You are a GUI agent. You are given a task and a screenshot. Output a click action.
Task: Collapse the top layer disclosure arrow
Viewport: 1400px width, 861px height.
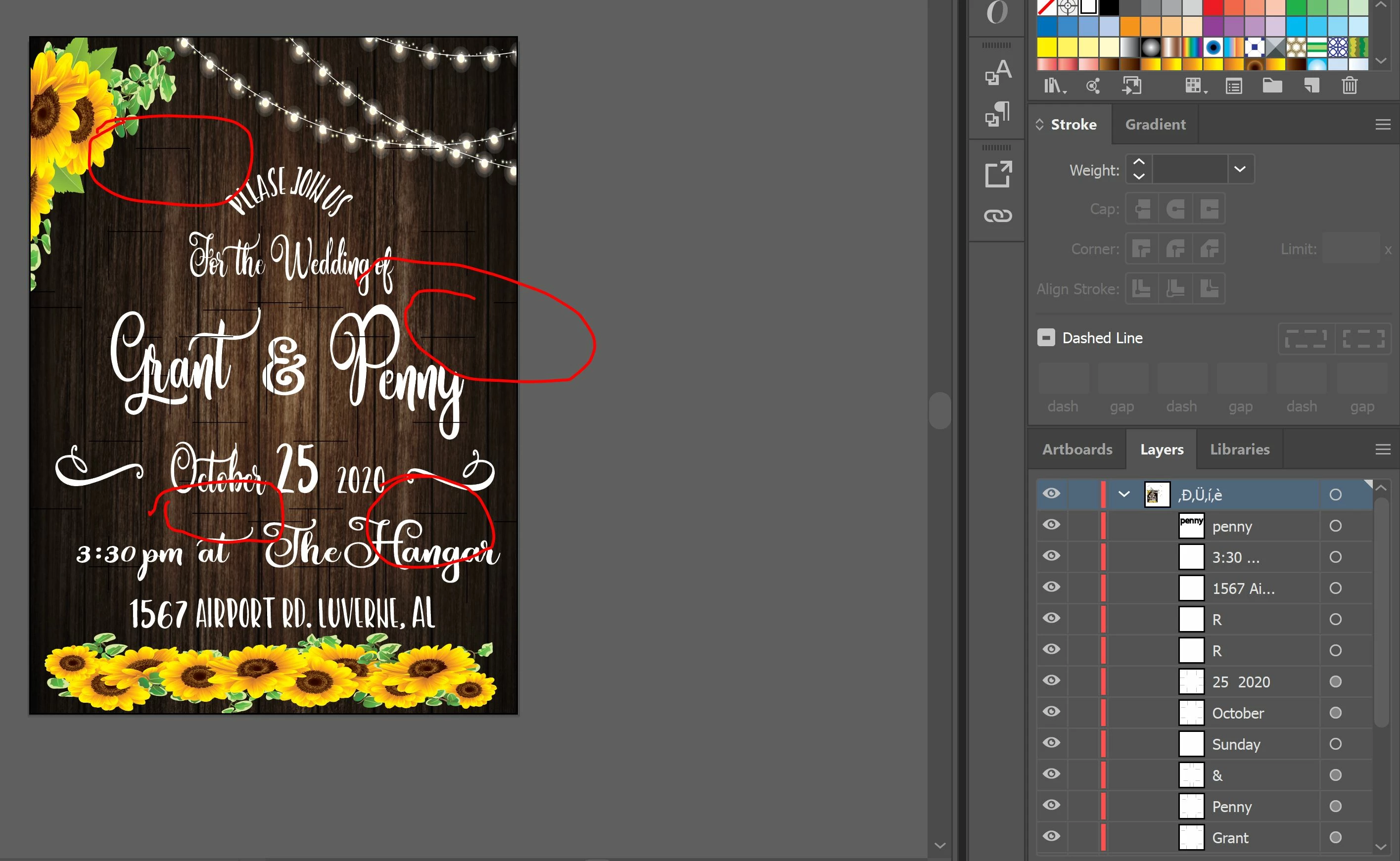1124,494
